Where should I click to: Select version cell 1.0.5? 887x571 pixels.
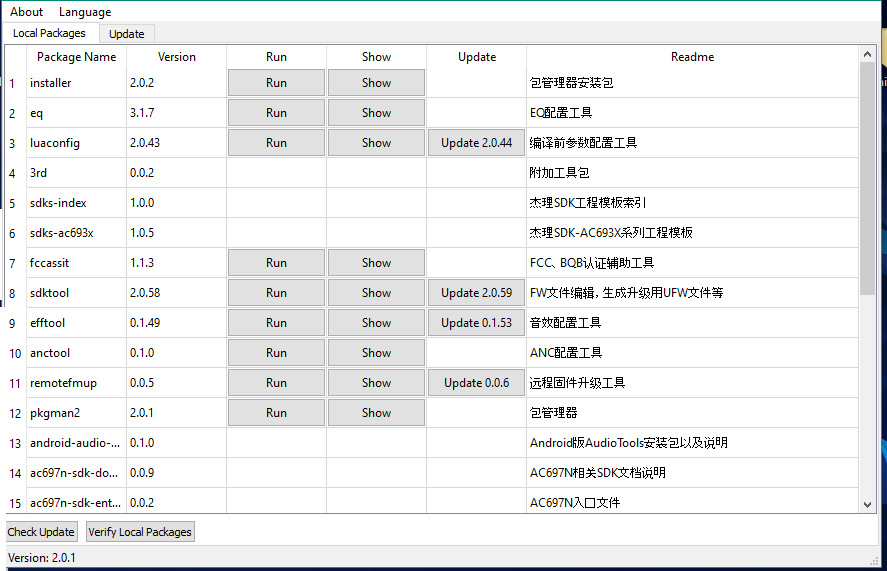[x=176, y=233]
